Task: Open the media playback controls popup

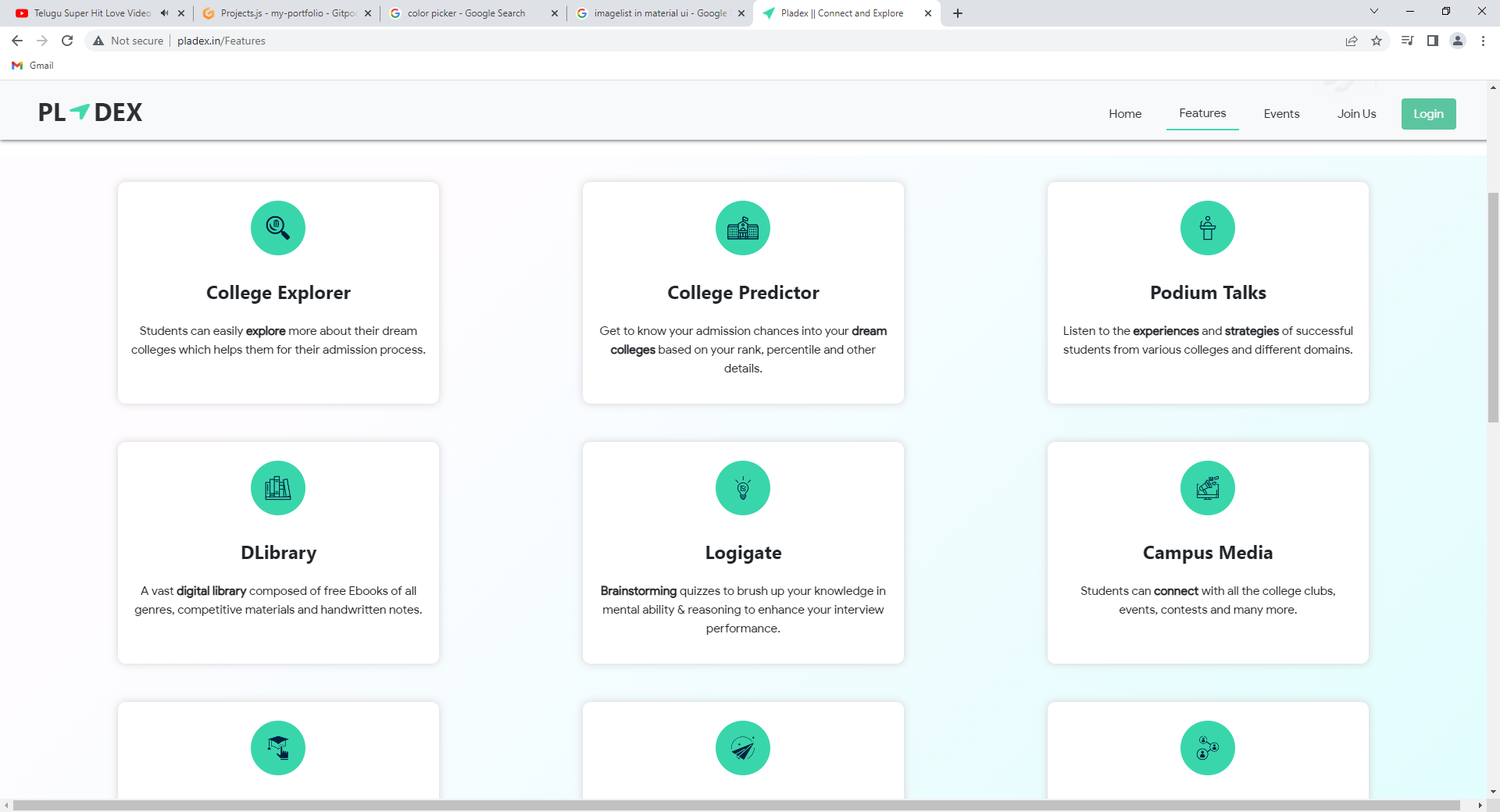Action: (x=1406, y=41)
